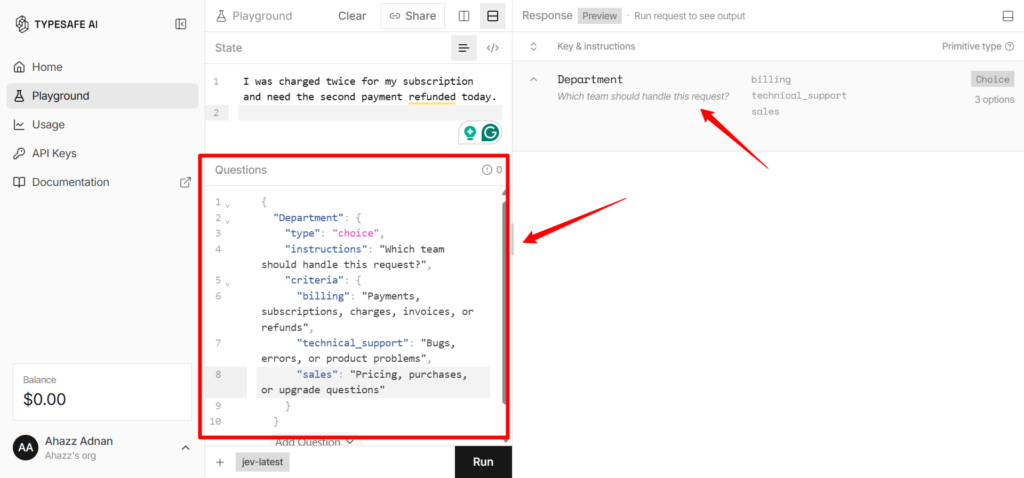Open the Home page

pos(103,67)
